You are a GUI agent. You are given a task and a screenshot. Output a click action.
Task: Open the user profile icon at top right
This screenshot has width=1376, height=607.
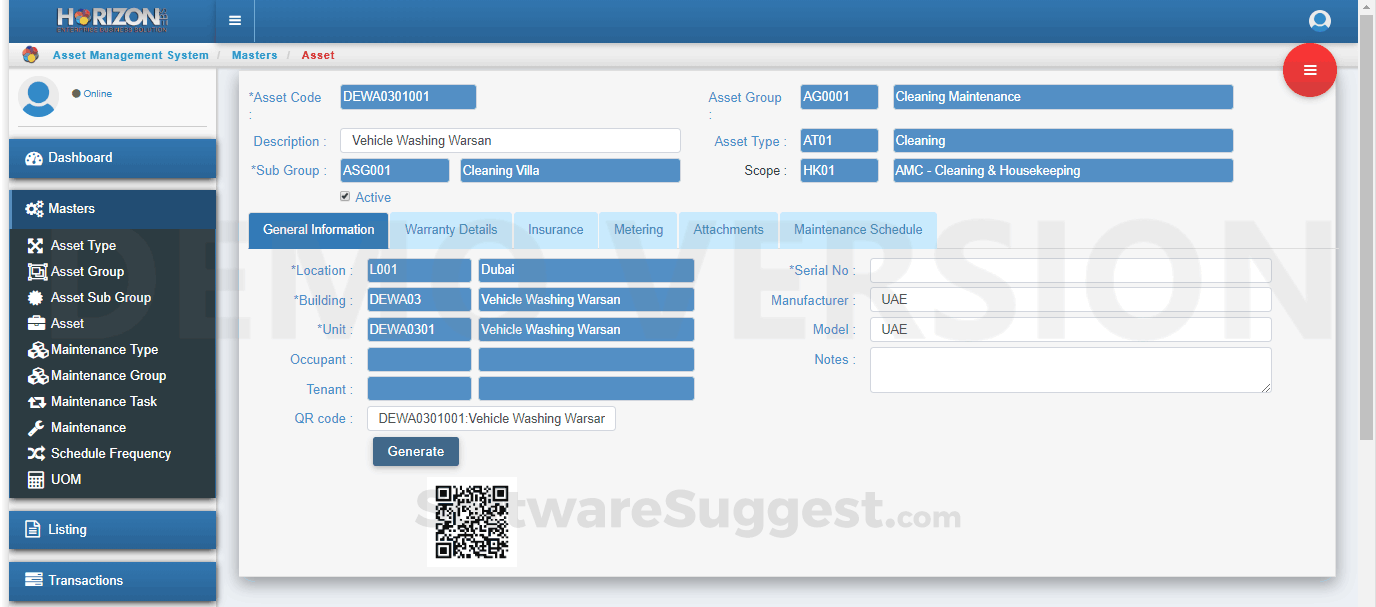point(1320,21)
